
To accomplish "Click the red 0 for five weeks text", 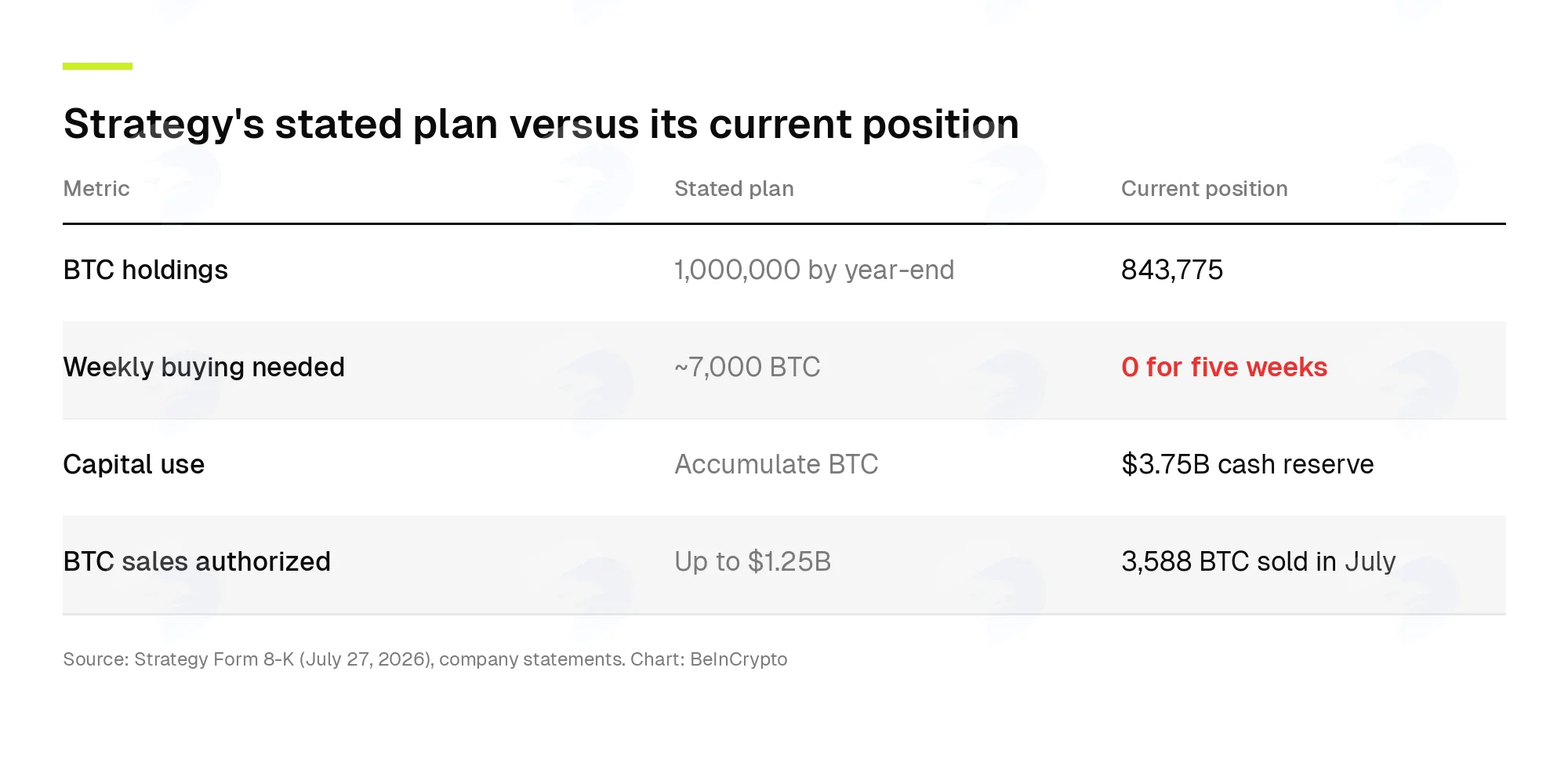I will (x=1224, y=368).
